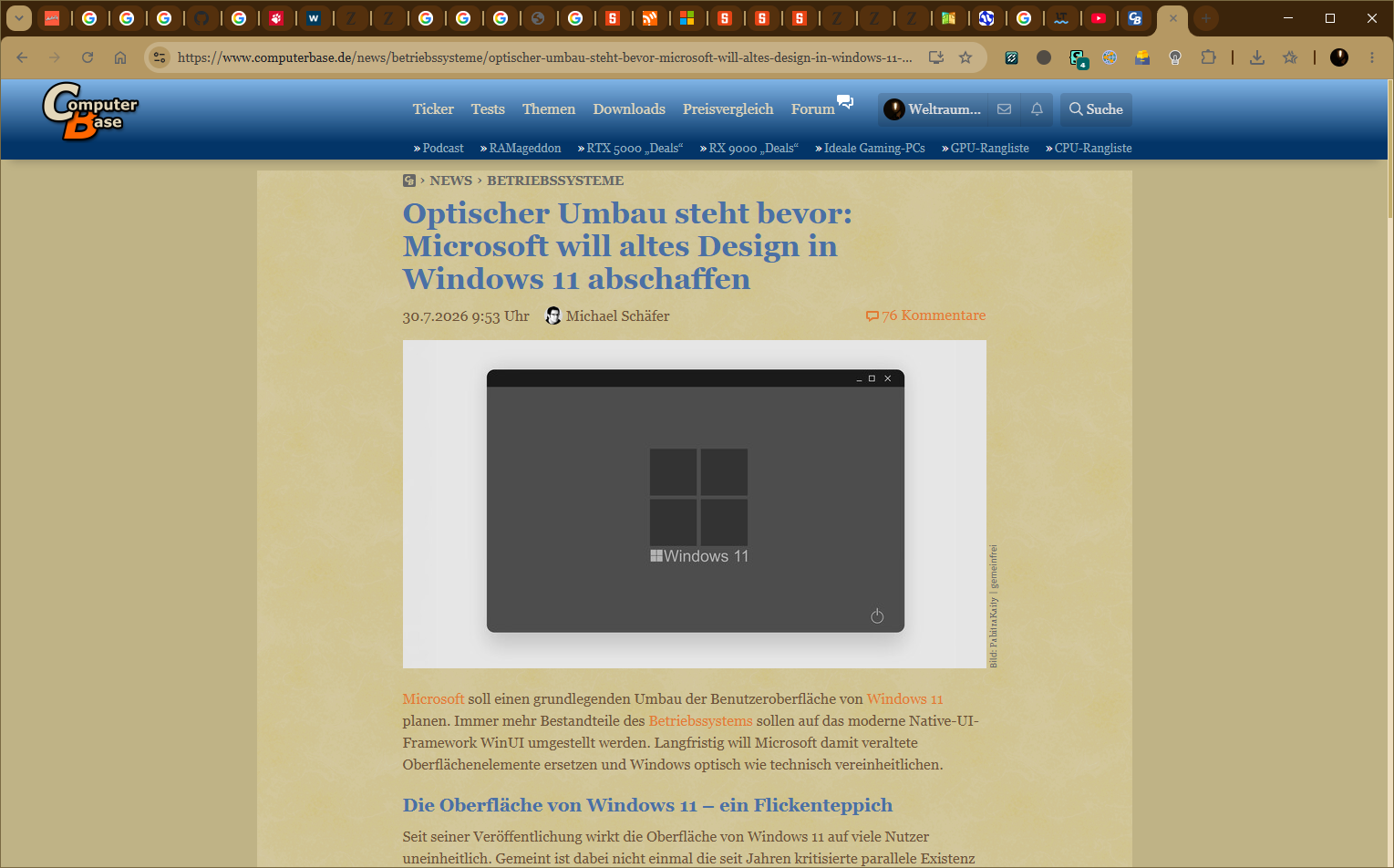The image size is (1394, 868).
Task: Close the current ComputerBase tab
Action: pyautogui.click(x=1173, y=18)
